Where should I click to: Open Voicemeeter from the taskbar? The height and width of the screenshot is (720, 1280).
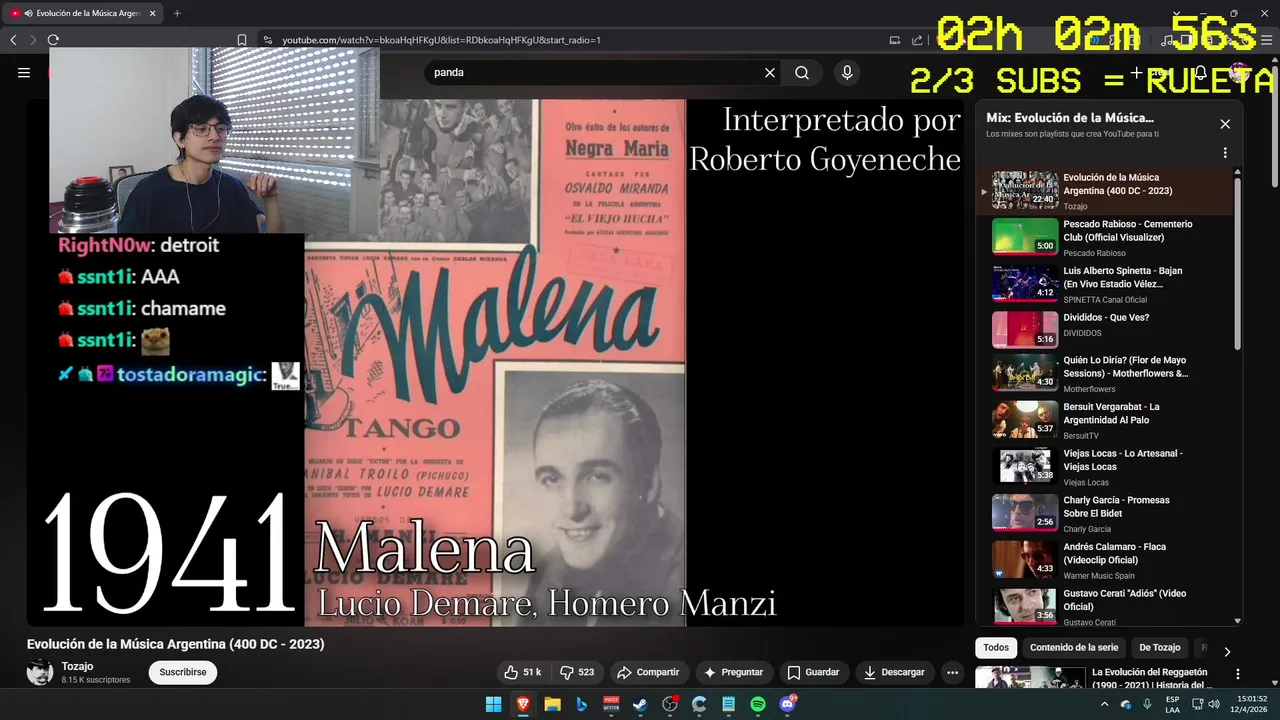pos(611,704)
